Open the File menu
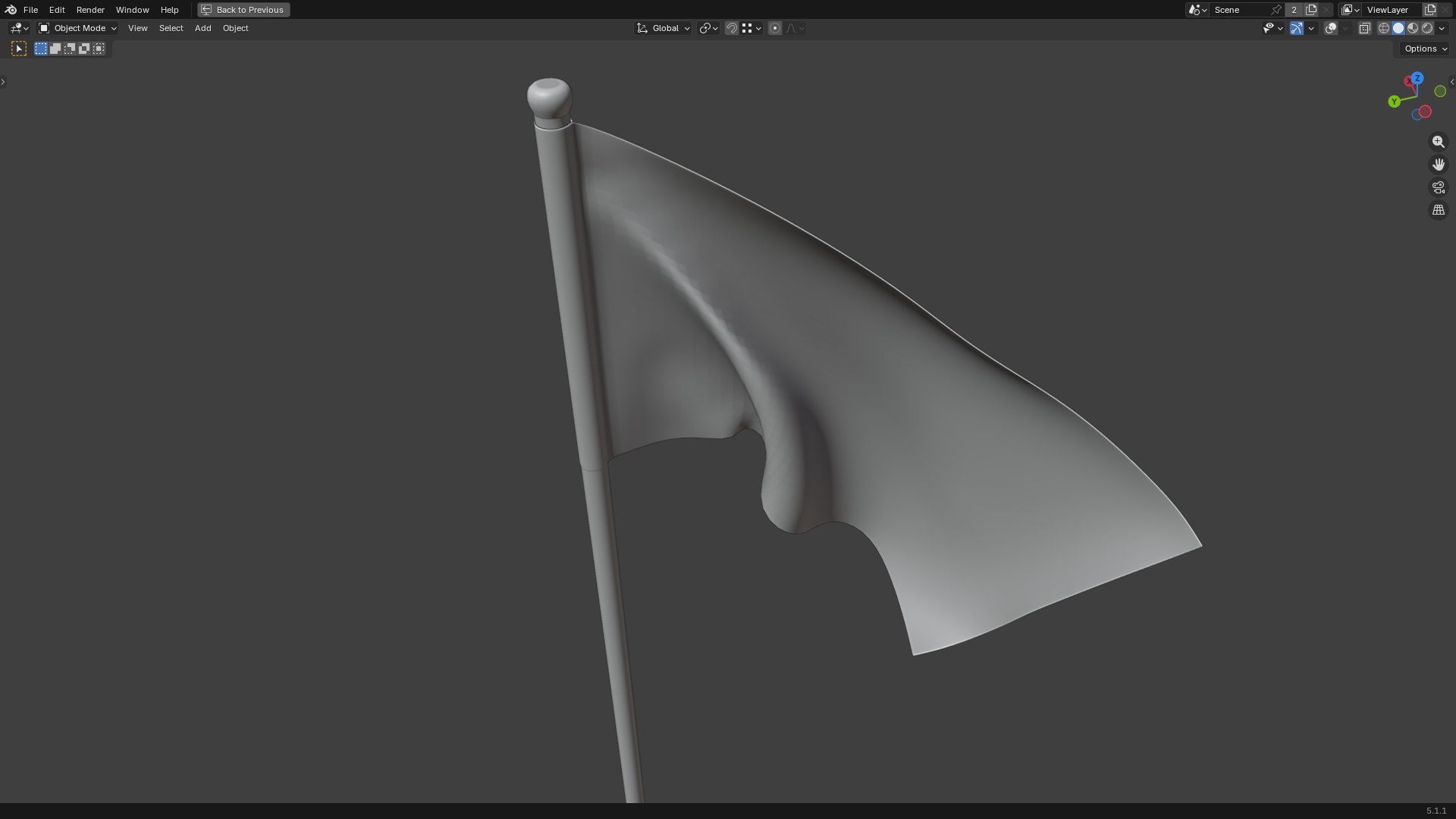 tap(30, 10)
